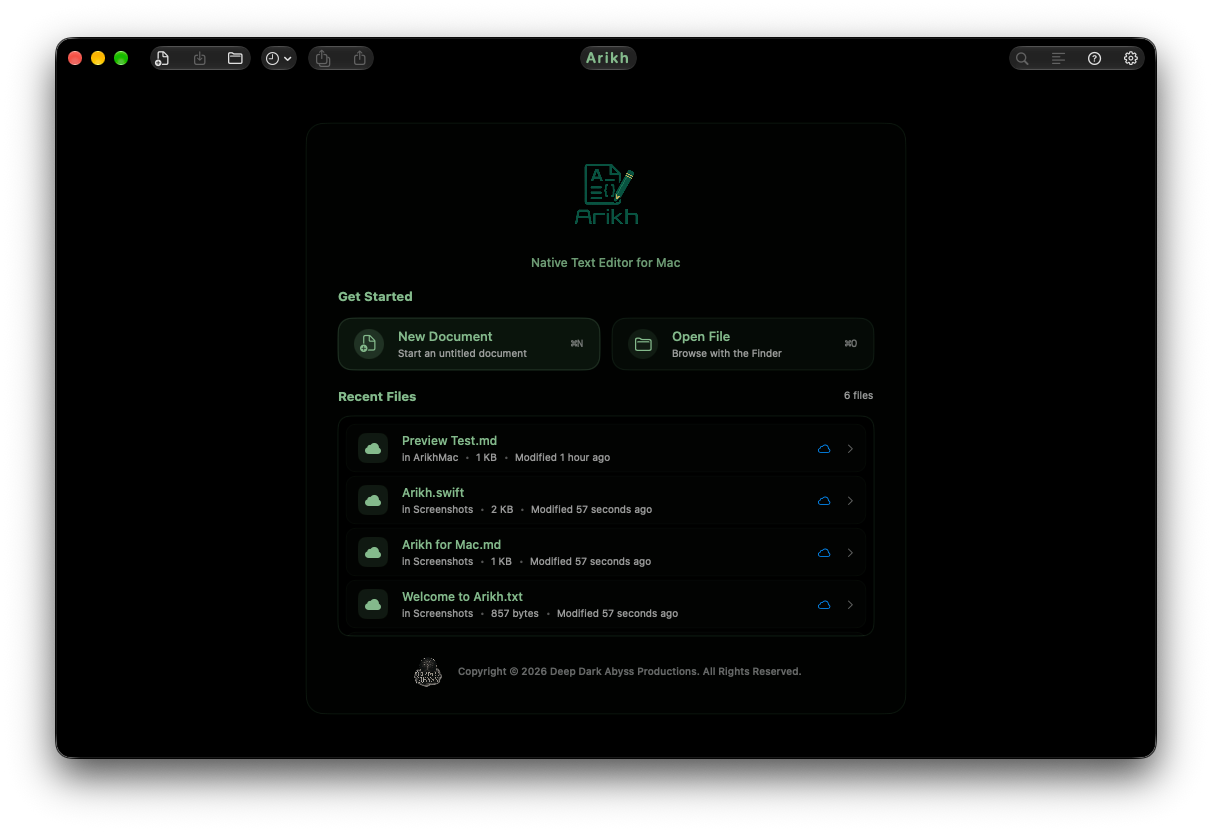
Task: Click the blue iCloud icon on Welcome to Arikh.txt row
Action: point(824,605)
